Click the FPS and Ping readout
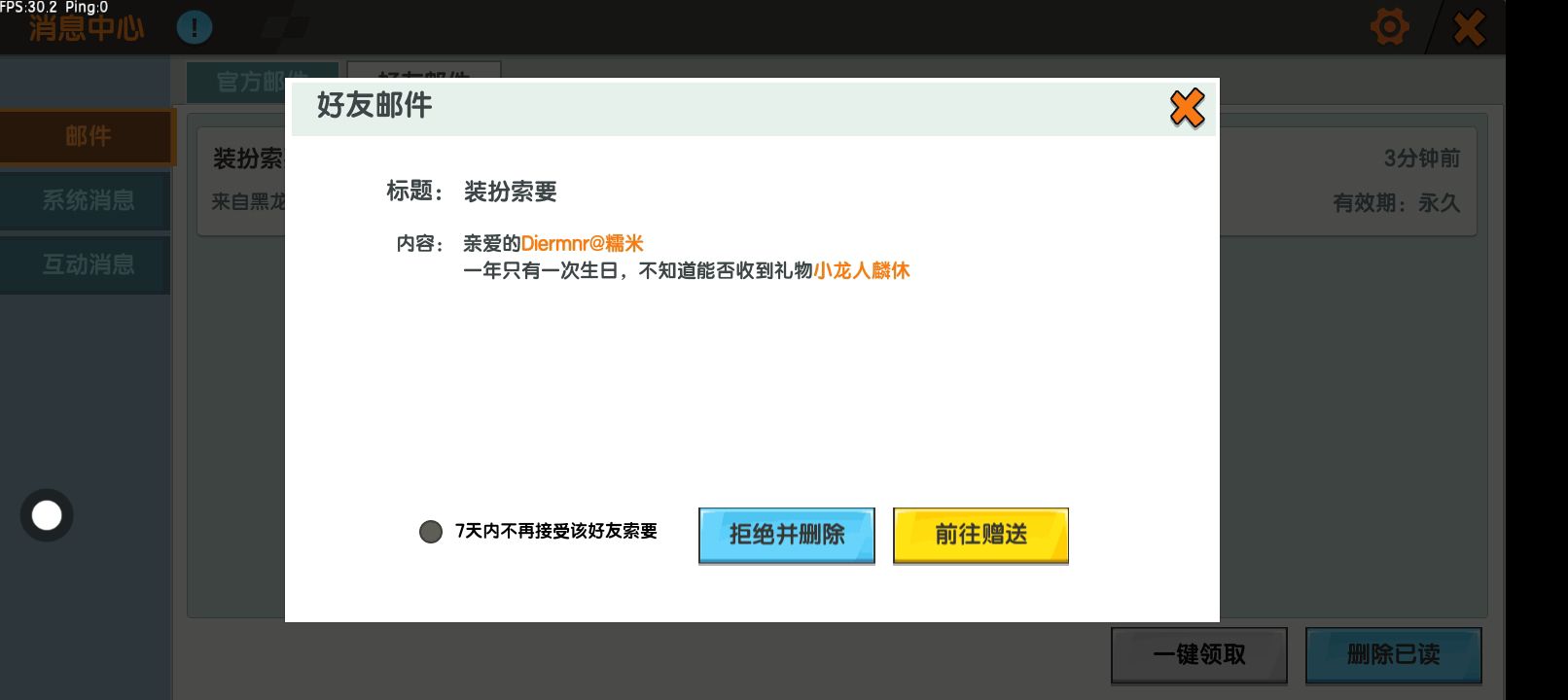This screenshot has width=1568, height=700. (x=54, y=7)
